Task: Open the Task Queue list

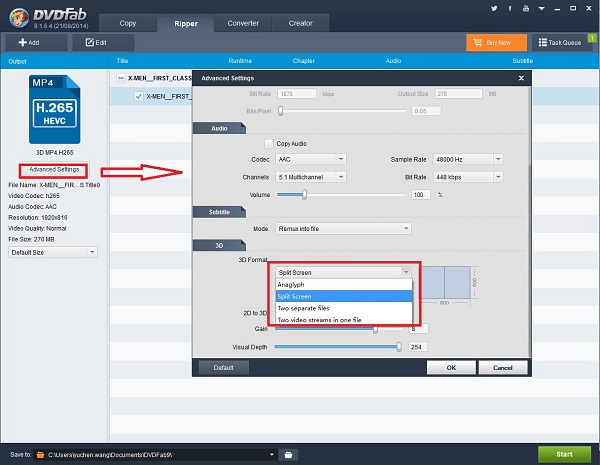Action: 560,42
